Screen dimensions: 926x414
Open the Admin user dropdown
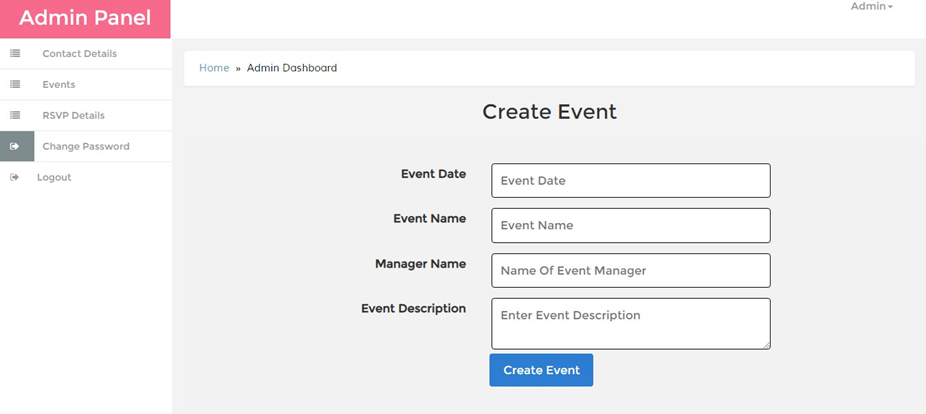tap(871, 7)
